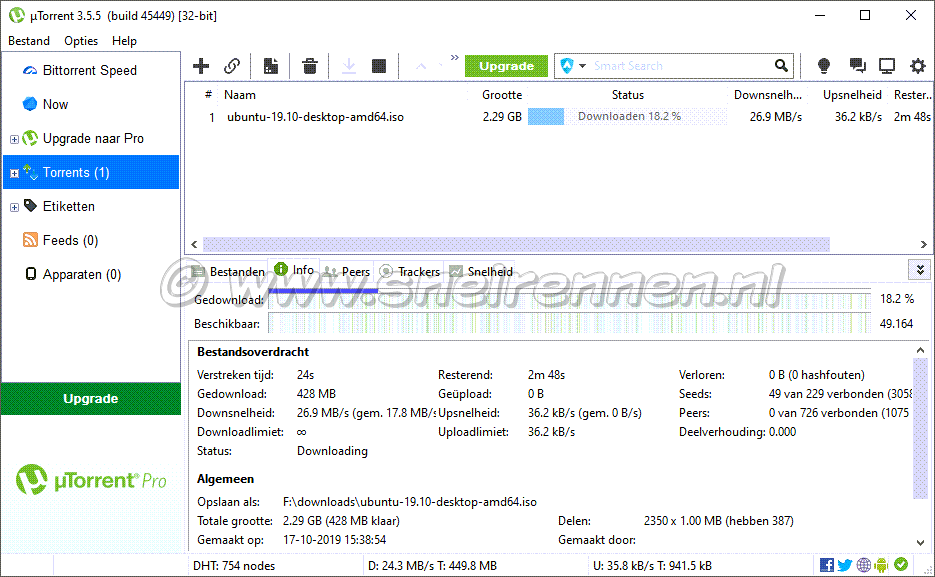Click the Gedownload pieces progress bar
This screenshot has width=935, height=577.
[x=569, y=299]
